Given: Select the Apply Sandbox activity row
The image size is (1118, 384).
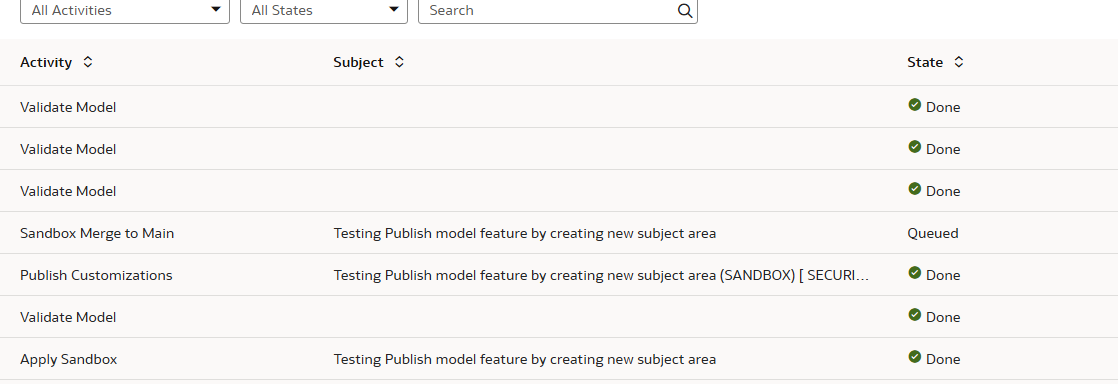Looking at the screenshot, I should [x=559, y=359].
